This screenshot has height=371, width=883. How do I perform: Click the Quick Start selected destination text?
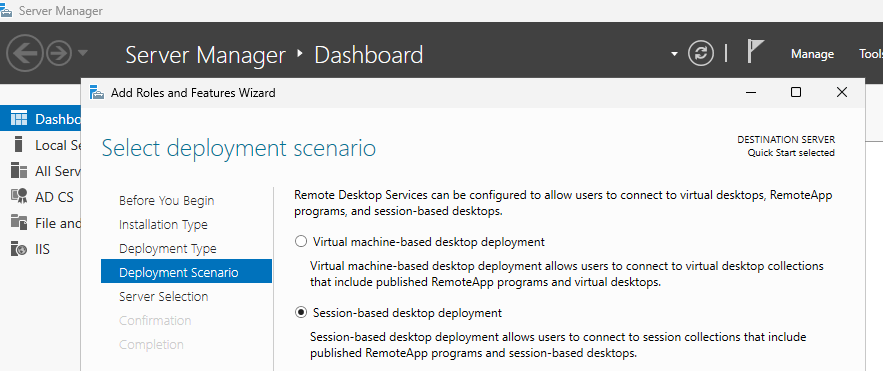click(791, 153)
